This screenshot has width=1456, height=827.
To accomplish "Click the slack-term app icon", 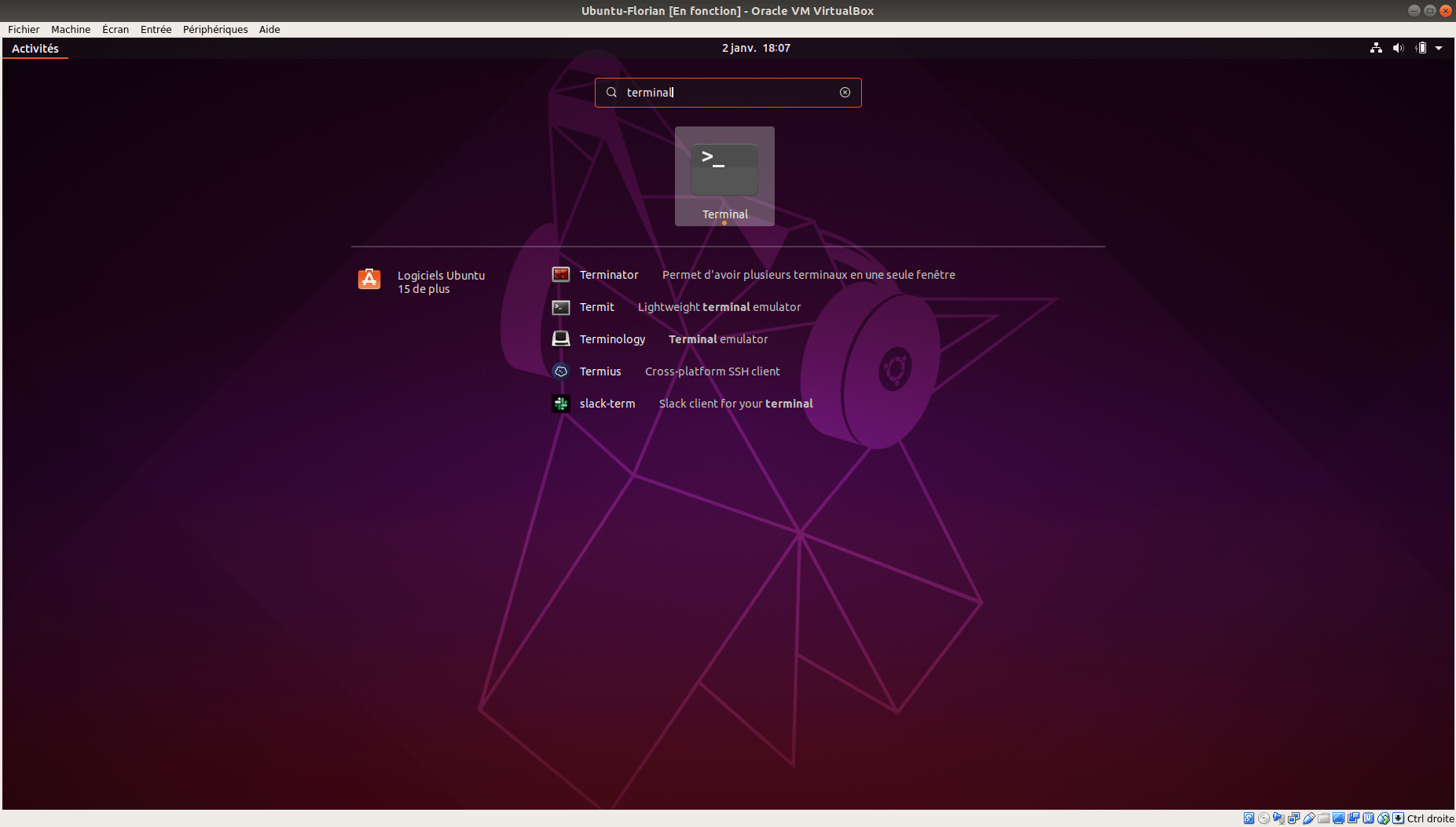I will click(x=561, y=404).
